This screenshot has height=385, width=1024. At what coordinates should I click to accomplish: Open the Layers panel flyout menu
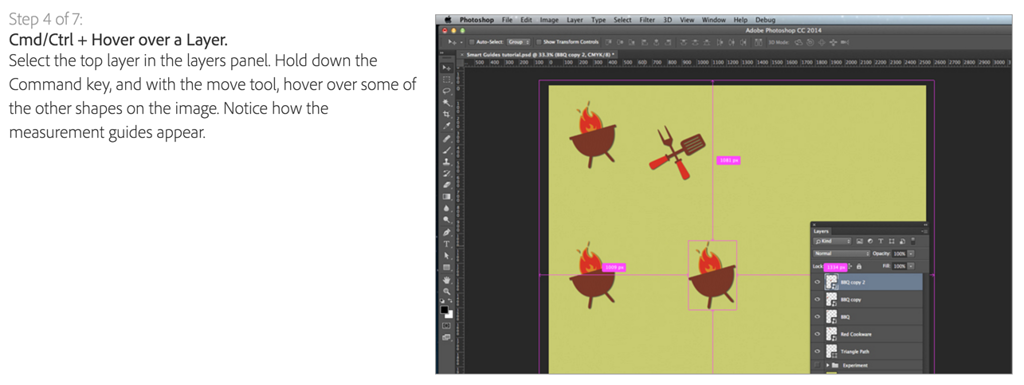pyautogui.click(x=924, y=231)
